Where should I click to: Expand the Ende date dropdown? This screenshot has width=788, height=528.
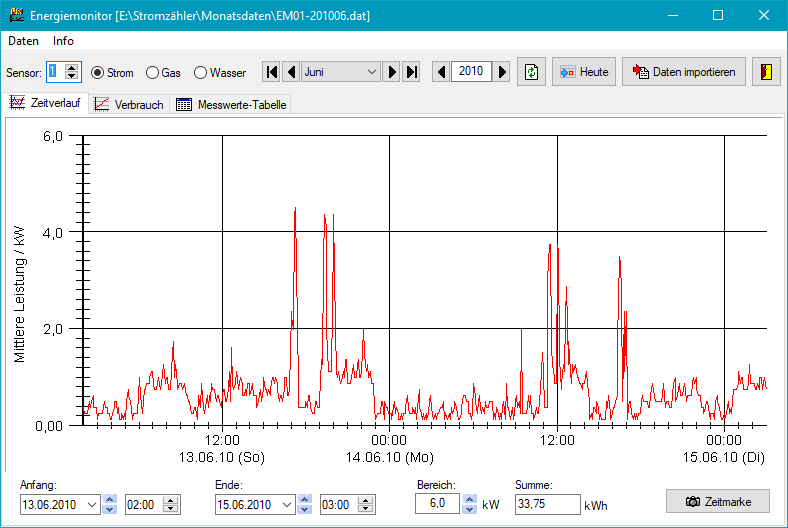click(288, 505)
